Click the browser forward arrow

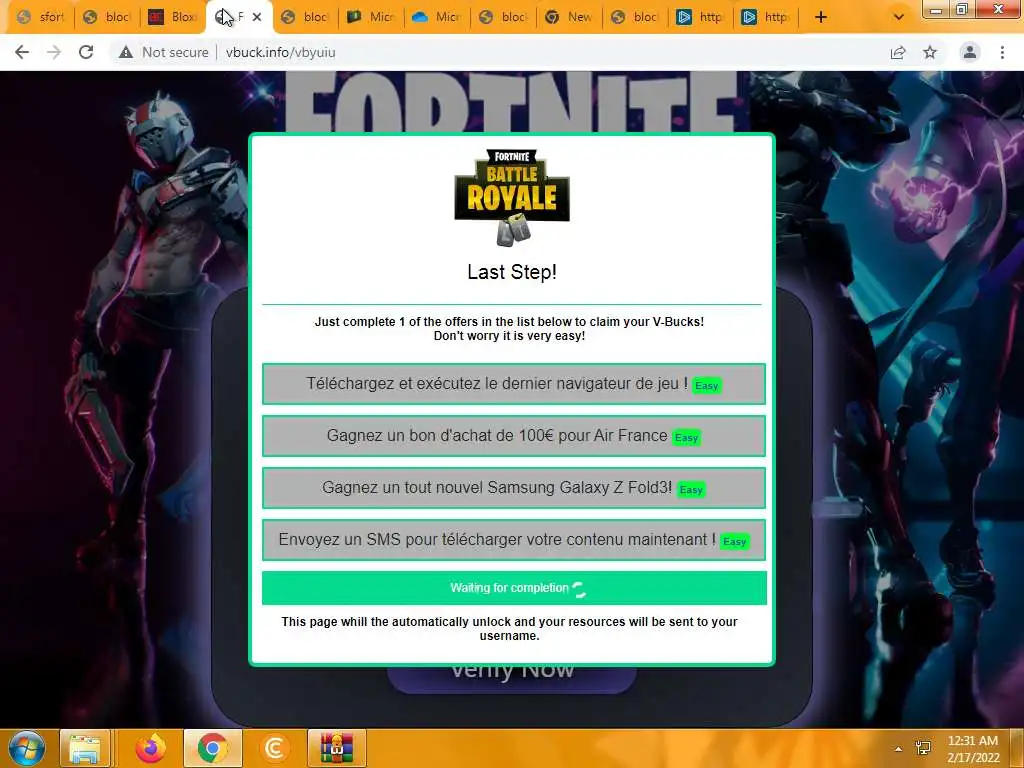click(54, 52)
